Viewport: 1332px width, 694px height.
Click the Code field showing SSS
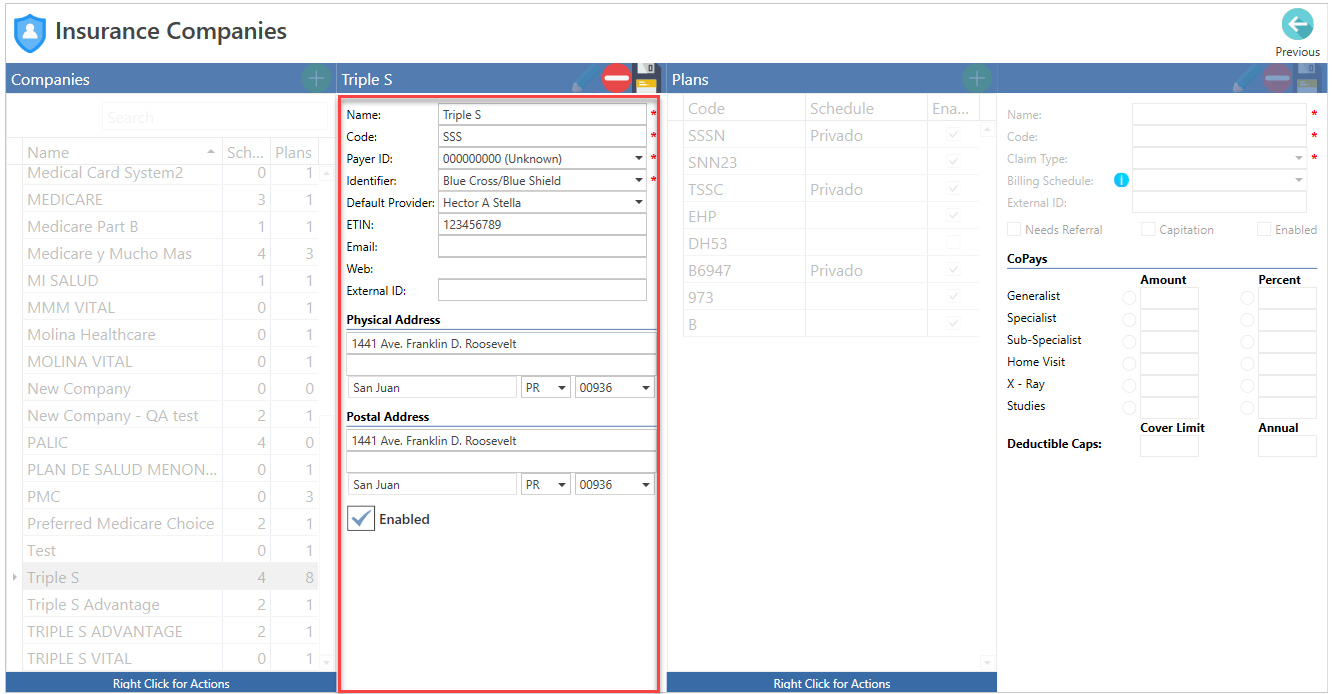pos(542,136)
